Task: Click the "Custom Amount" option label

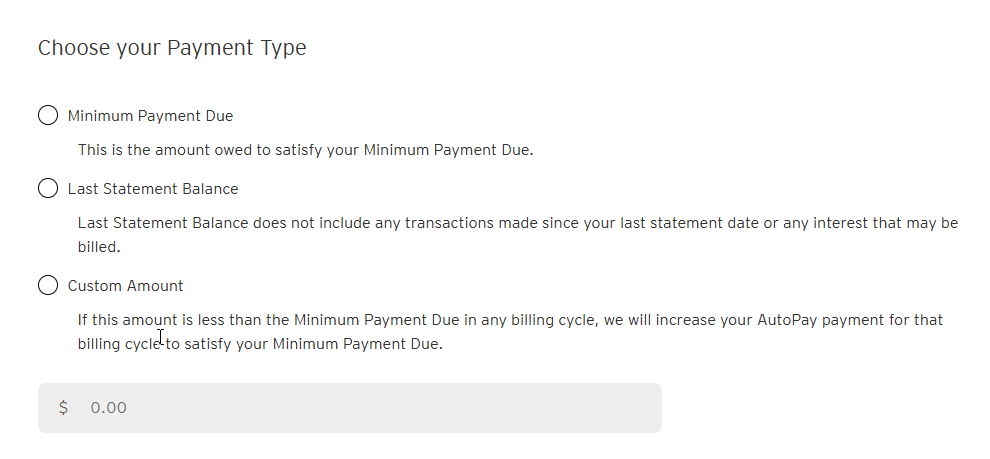Action: click(x=125, y=286)
